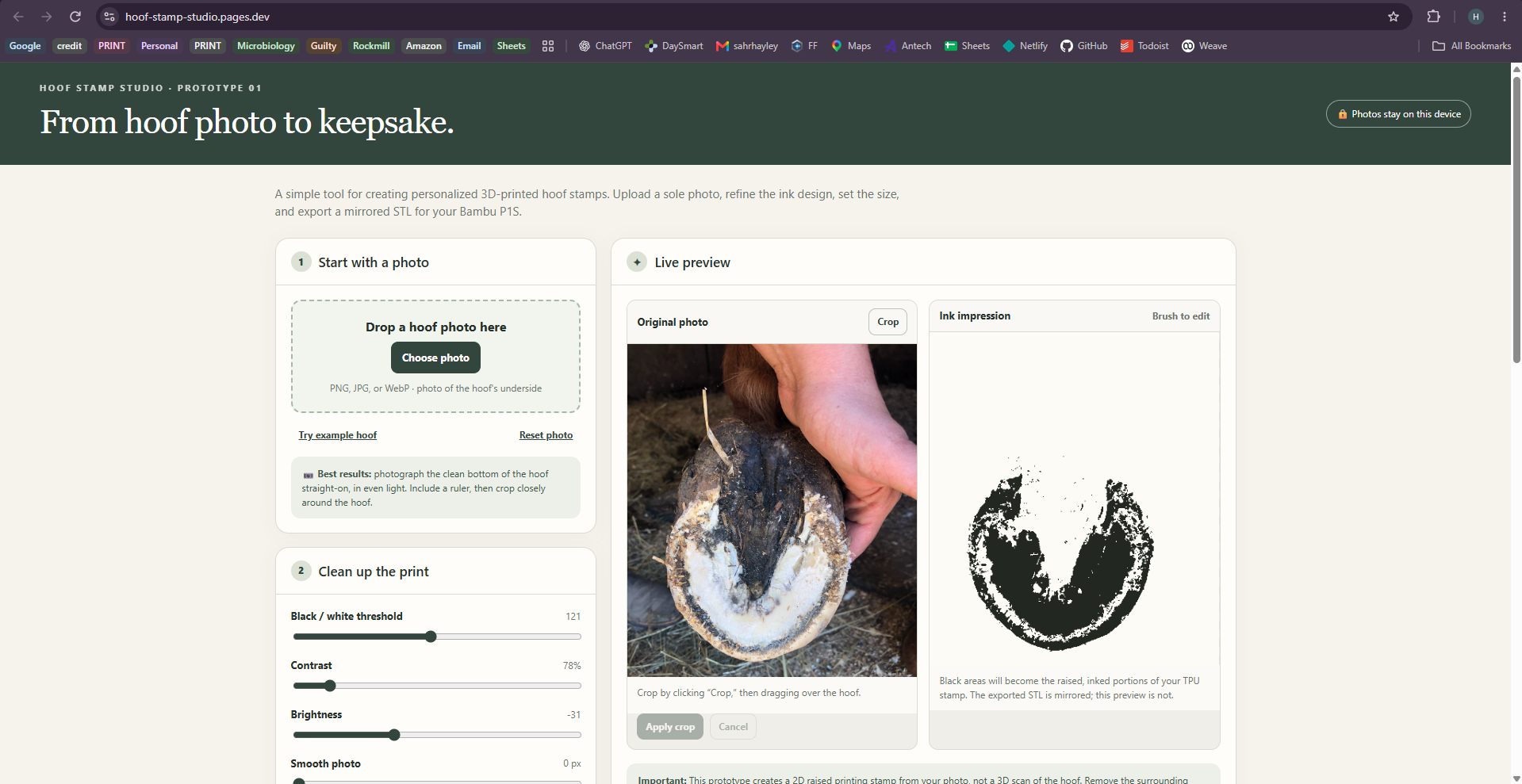Open the Personal bookmark folder
The width and height of the screenshot is (1522, 784).
(x=159, y=46)
